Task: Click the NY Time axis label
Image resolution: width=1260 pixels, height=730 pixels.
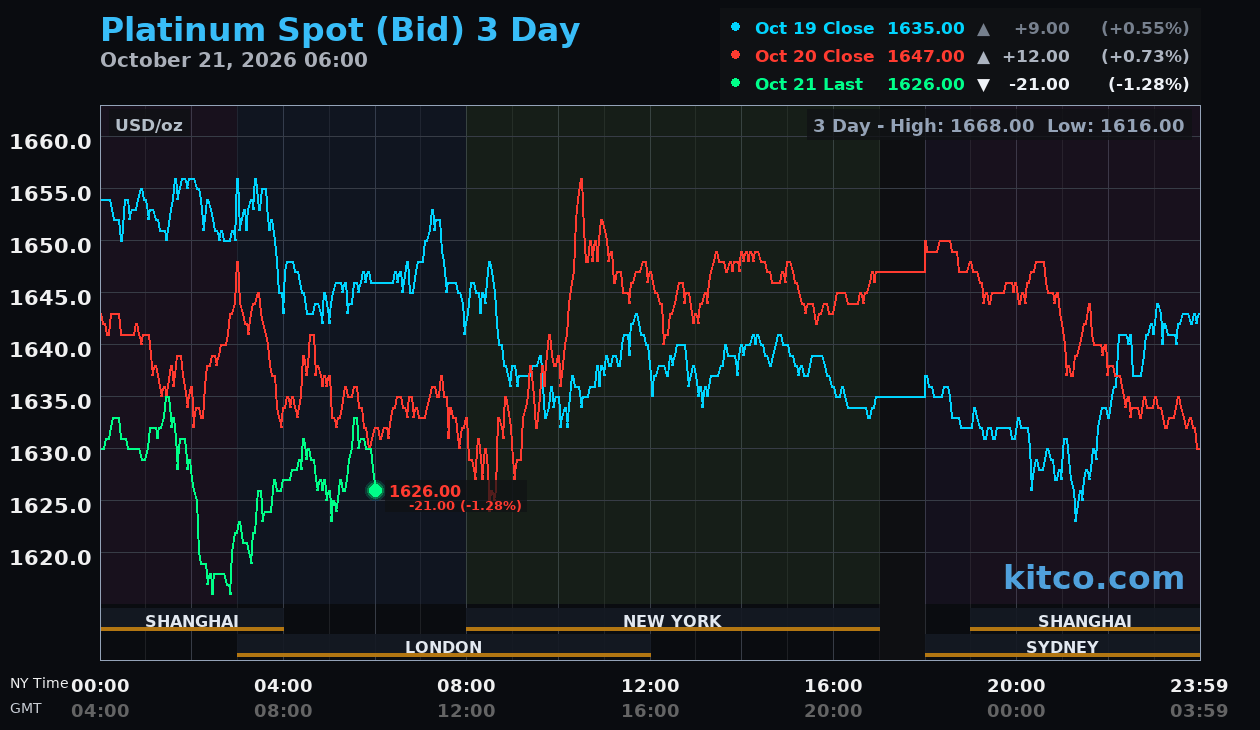Action: [x=39, y=683]
